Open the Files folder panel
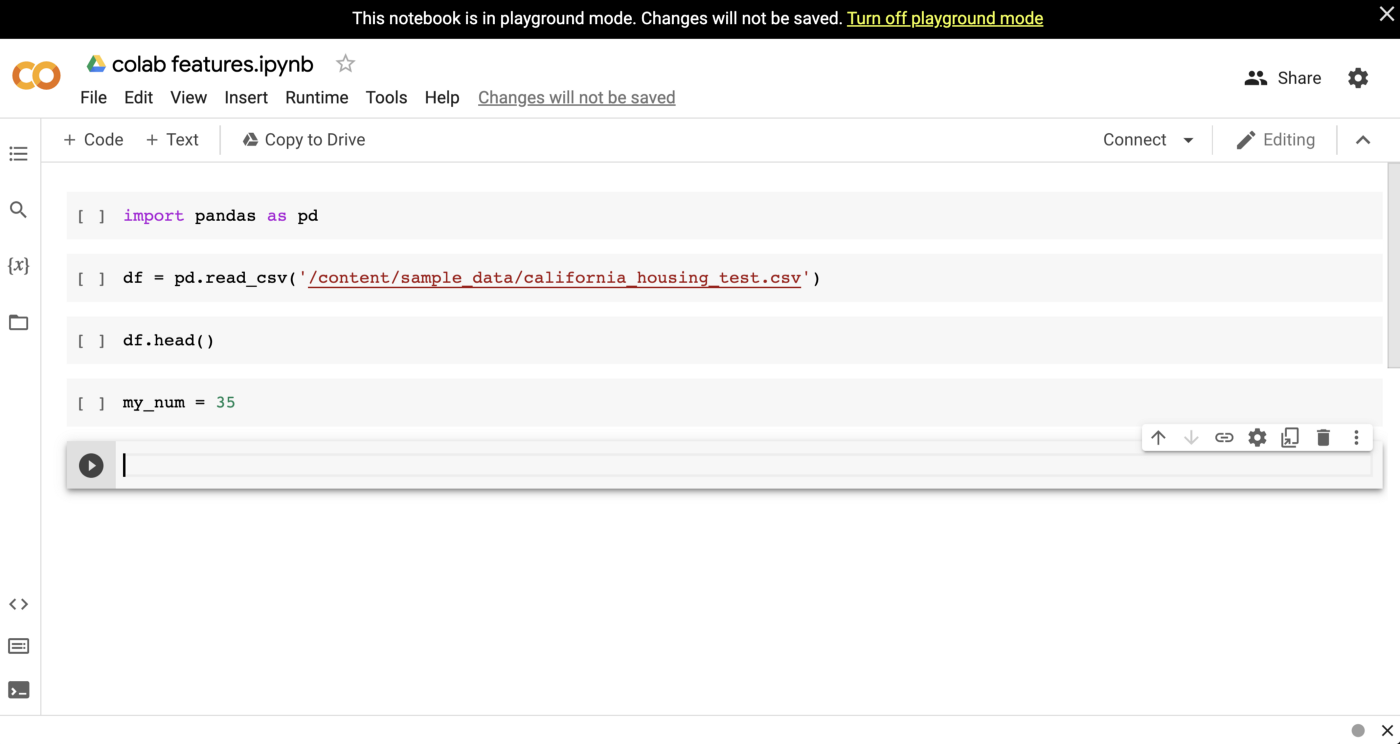The image size is (1400, 744). [x=18, y=322]
